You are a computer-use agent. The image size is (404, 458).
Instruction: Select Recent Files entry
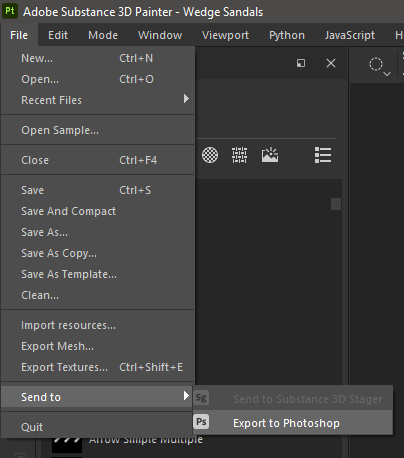[98, 100]
